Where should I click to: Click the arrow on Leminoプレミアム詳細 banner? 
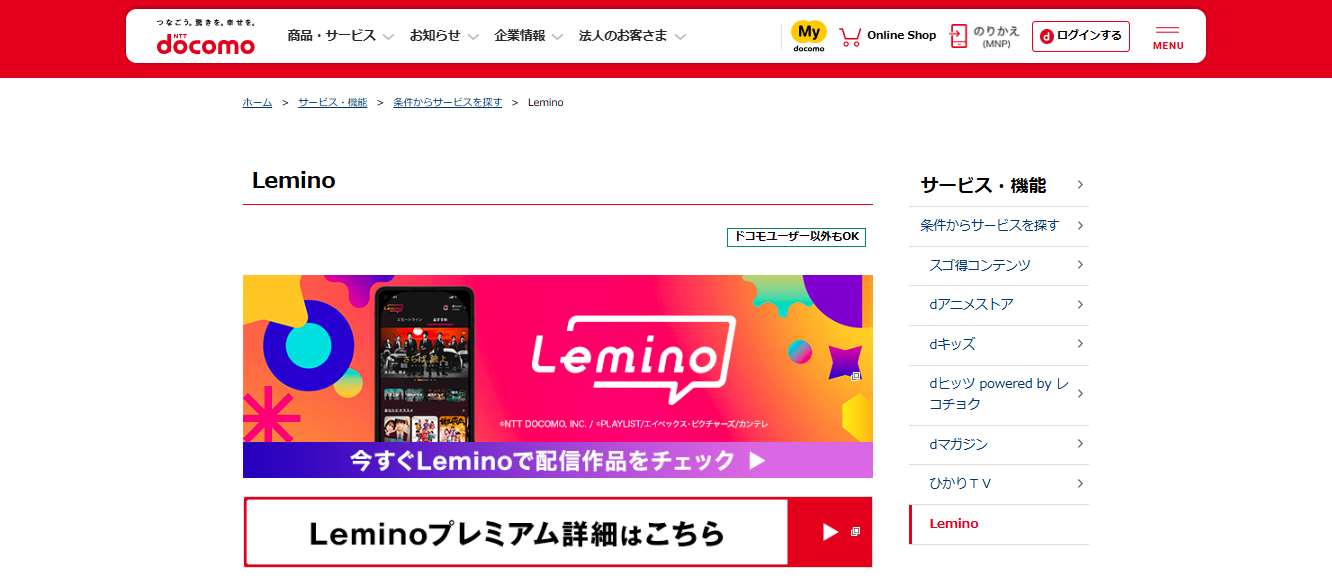pyautogui.click(x=830, y=532)
